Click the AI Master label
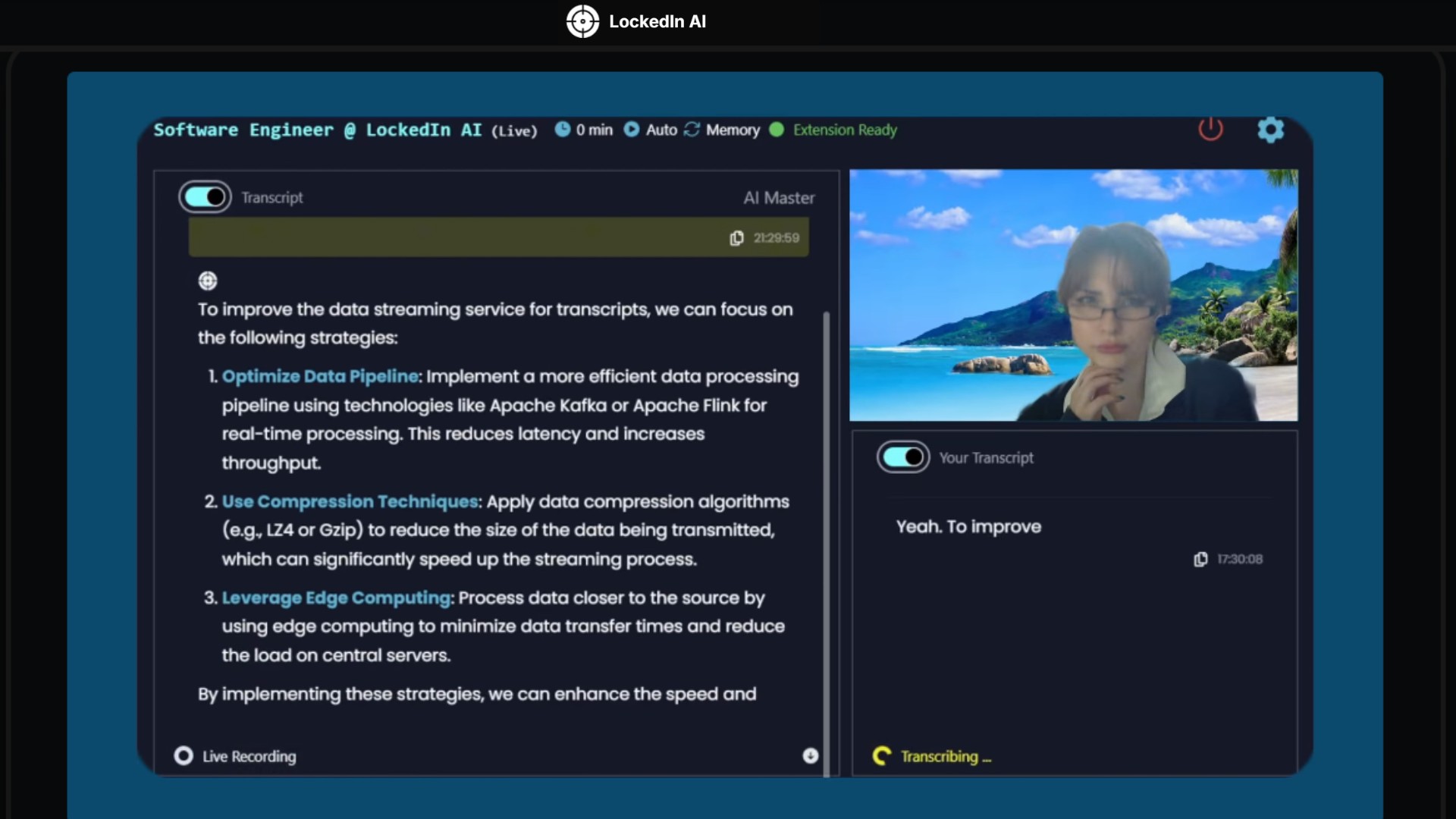Viewport: 1456px width, 819px height. [x=779, y=198]
